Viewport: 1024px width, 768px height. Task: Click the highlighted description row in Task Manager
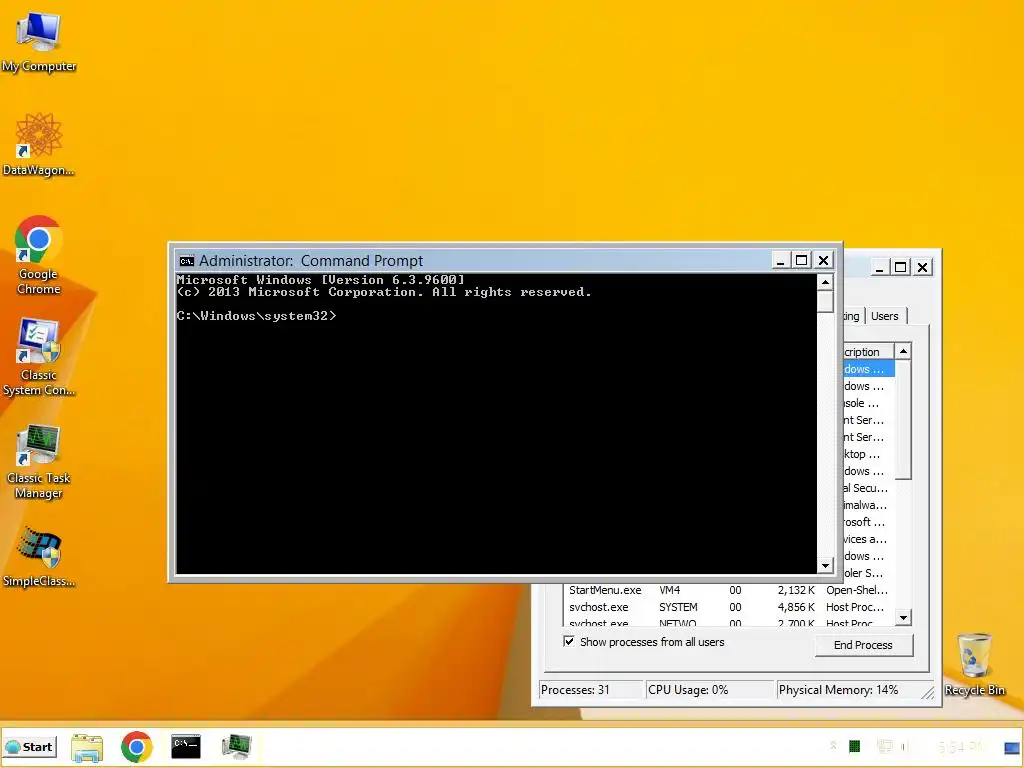868,369
